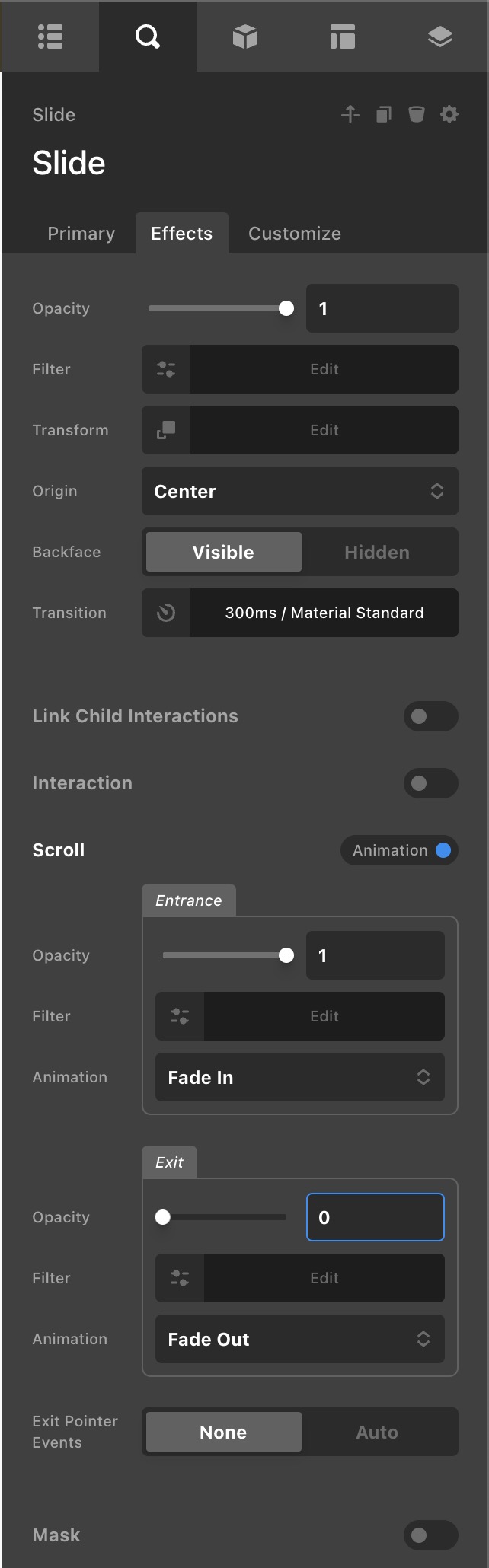Edit the Filter settings

pyautogui.click(x=324, y=369)
